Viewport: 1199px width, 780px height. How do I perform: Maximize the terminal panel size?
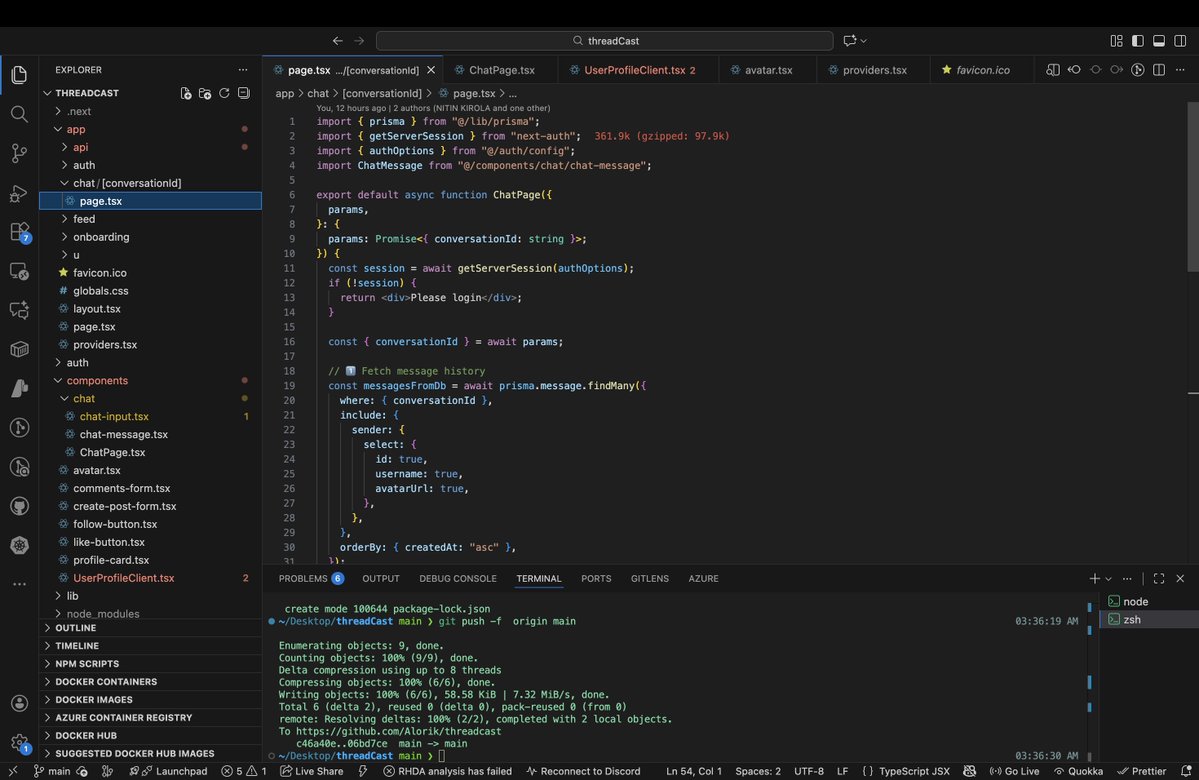(1159, 579)
